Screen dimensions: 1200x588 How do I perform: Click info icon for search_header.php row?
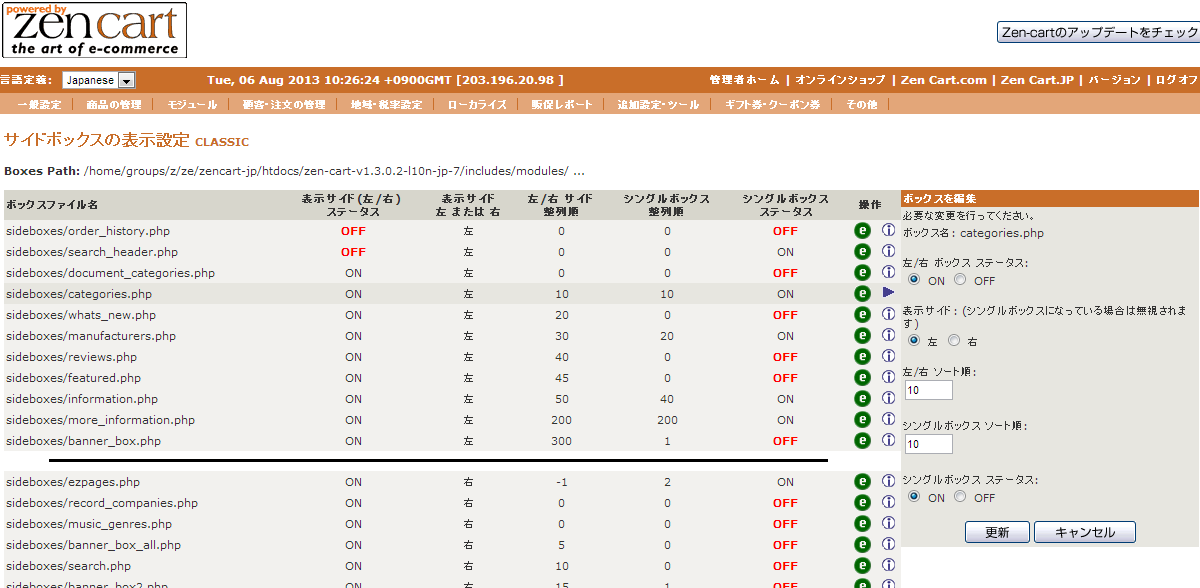pos(888,251)
